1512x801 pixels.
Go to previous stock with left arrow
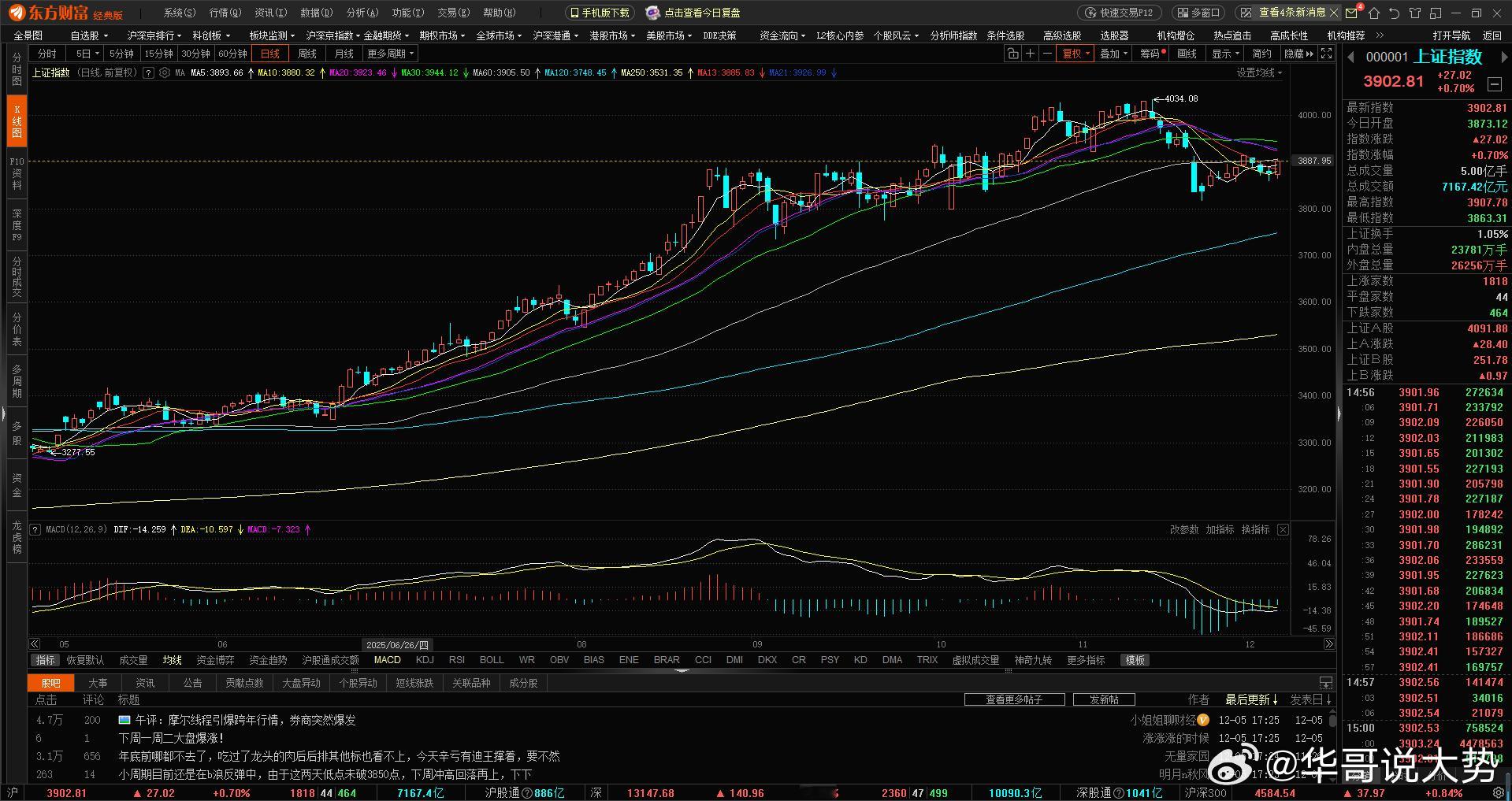pyautogui.click(x=1350, y=57)
